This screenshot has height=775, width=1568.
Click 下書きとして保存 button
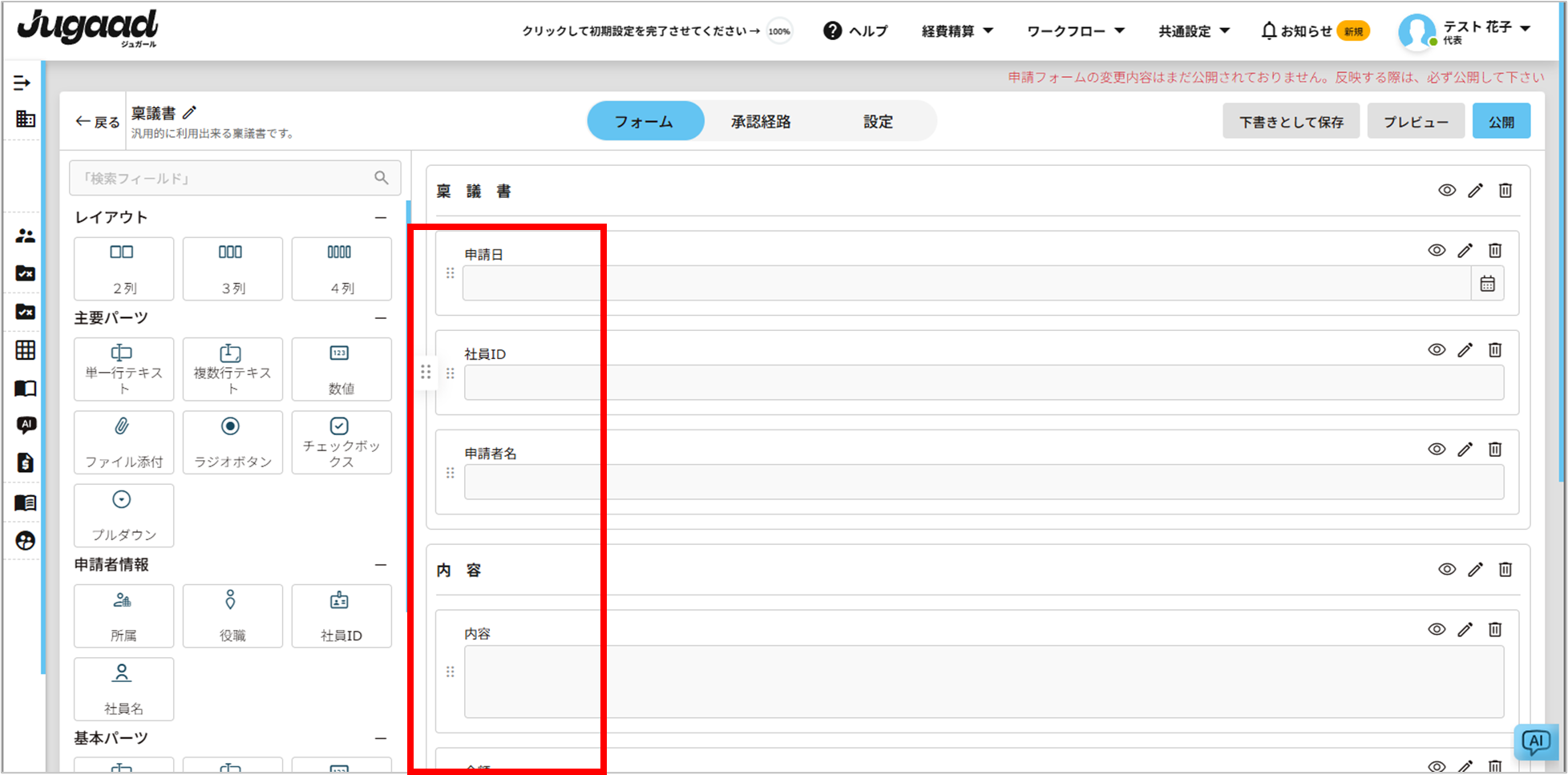click(1291, 122)
